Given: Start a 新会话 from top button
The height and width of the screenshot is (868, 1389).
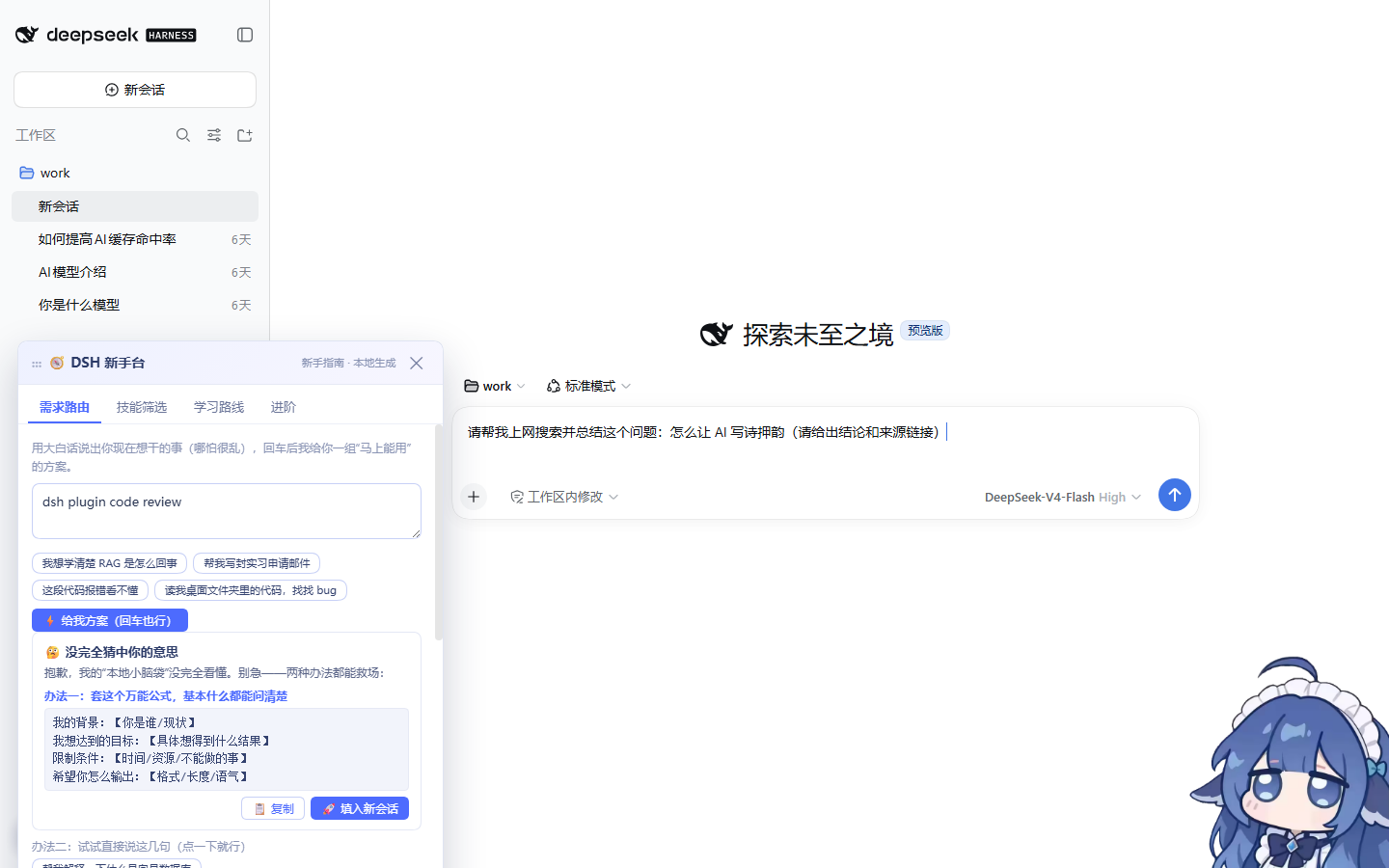Looking at the screenshot, I should [135, 90].
